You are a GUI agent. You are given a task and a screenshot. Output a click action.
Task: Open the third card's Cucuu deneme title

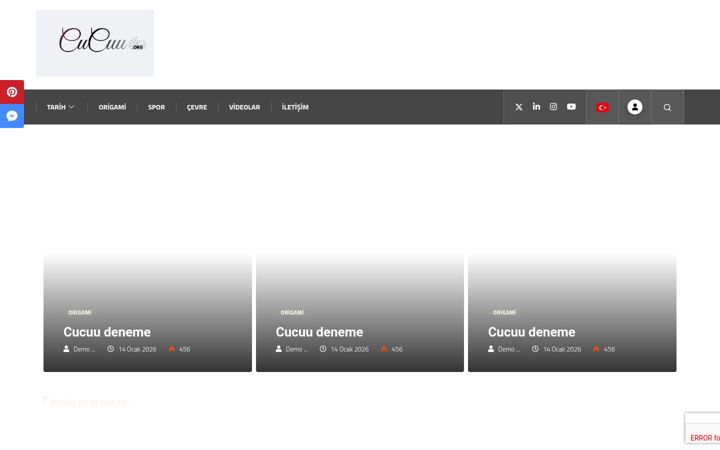531,332
